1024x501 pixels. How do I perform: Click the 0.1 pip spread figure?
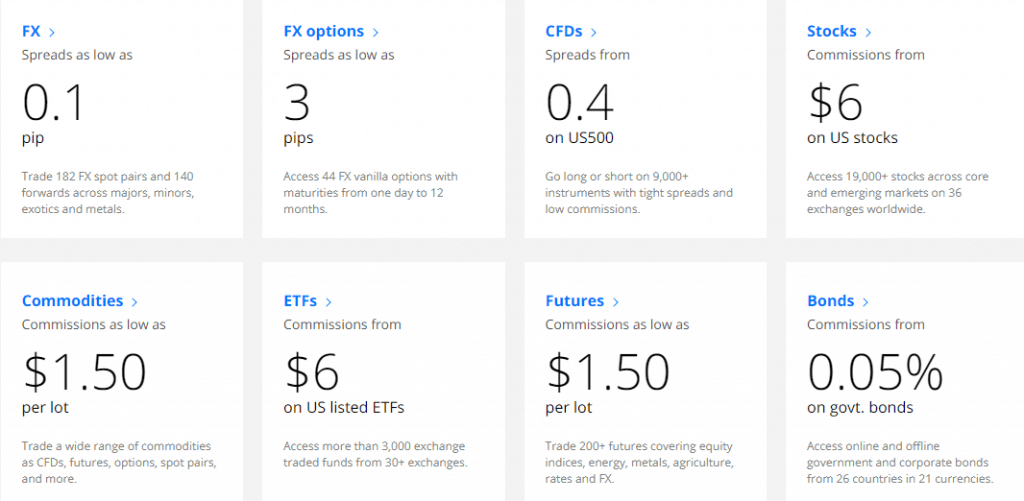pos(54,102)
